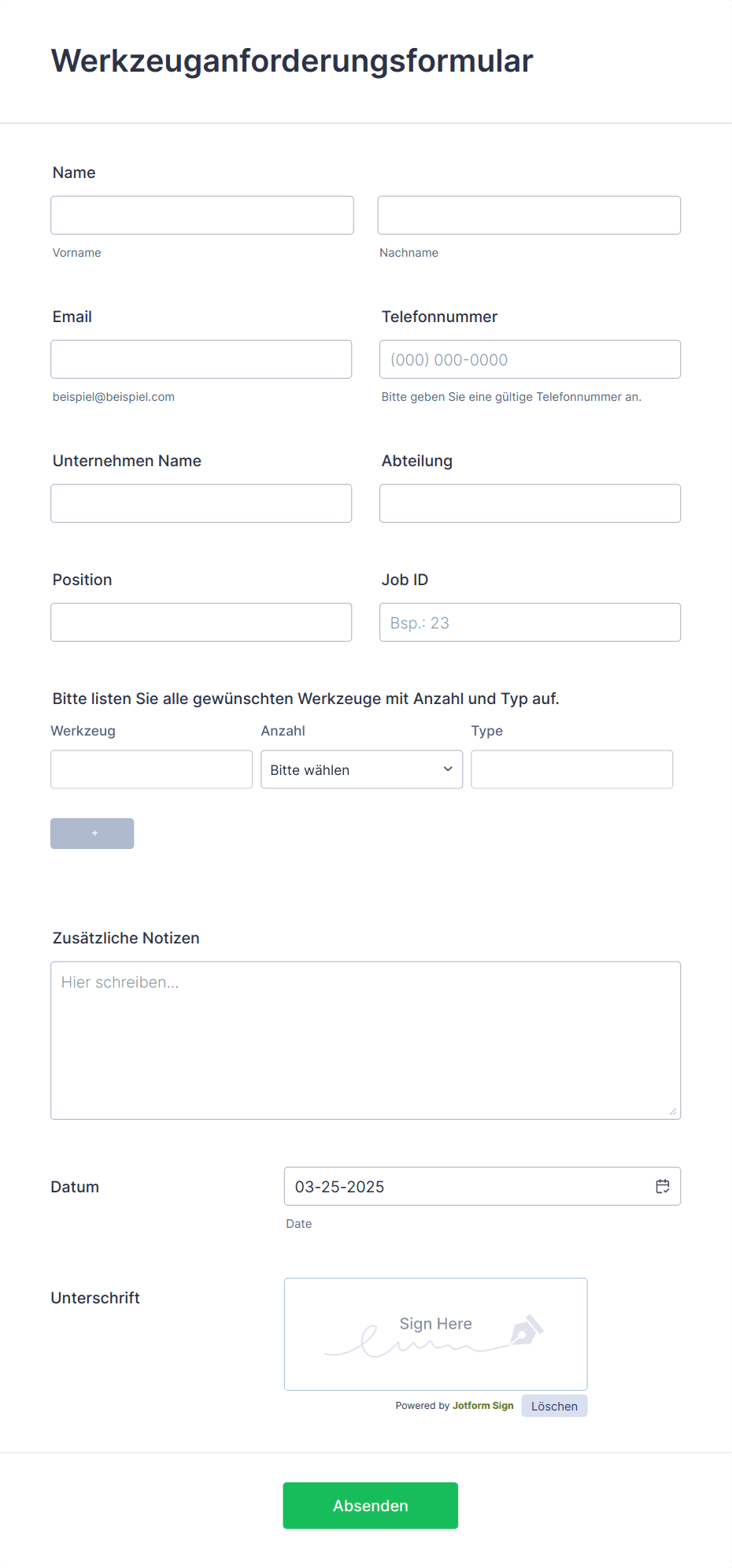Click the Anzahl dropdown chevron arrow
Screen dimensions: 732x1568
(x=448, y=769)
